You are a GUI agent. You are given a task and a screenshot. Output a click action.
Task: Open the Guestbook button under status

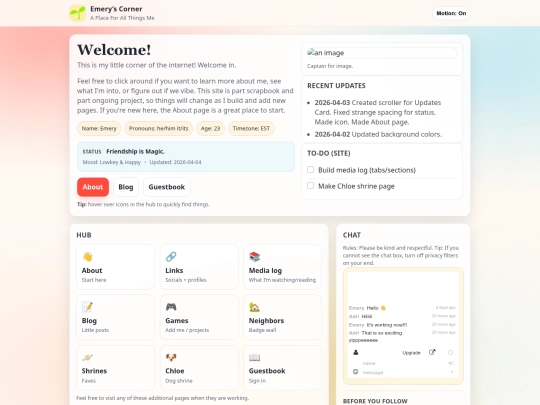click(167, 187)
